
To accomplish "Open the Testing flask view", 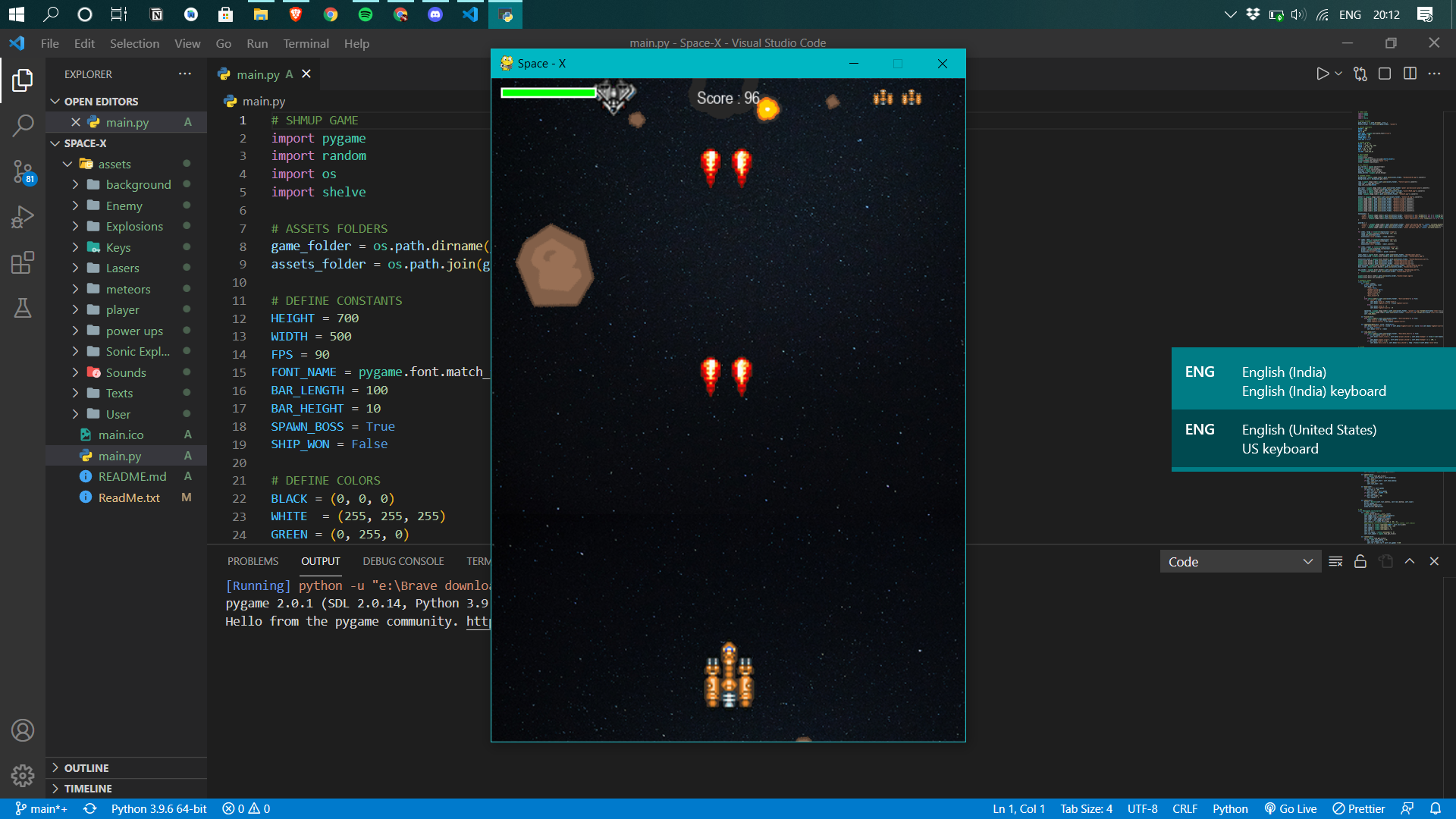I will click(x=23, y=308).
